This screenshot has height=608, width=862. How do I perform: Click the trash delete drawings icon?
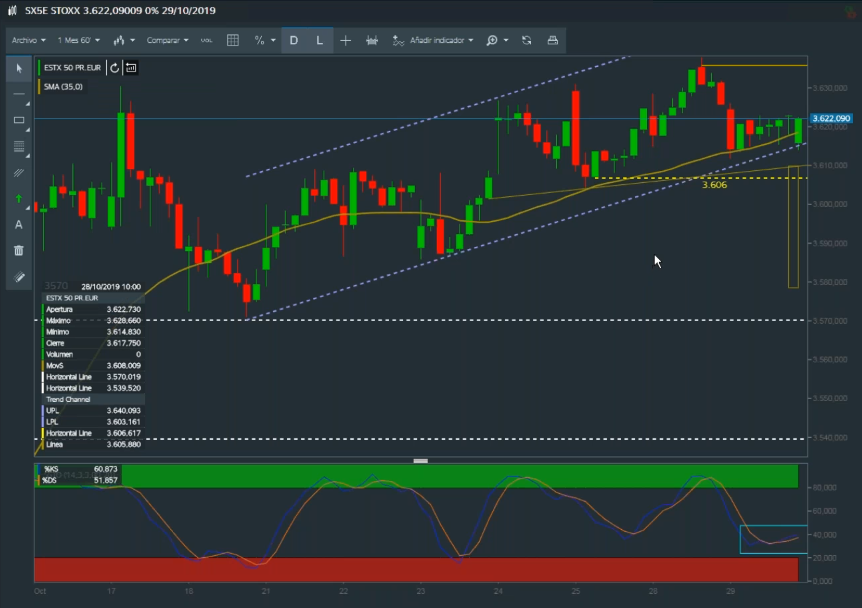[19, 251]
